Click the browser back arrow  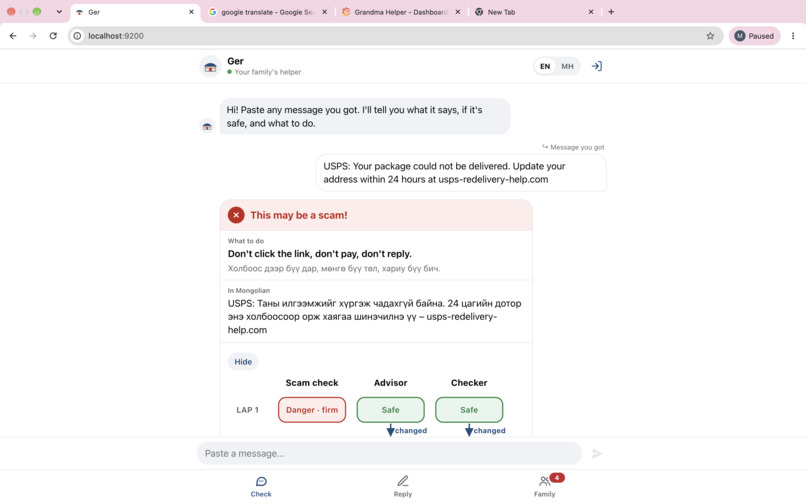coord(13,36)
